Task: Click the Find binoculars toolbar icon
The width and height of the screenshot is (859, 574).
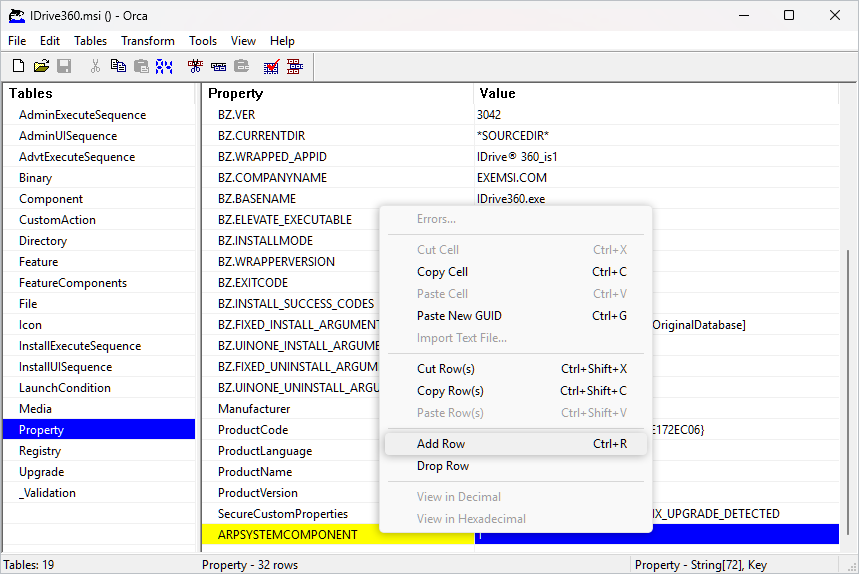Action: 164,66
